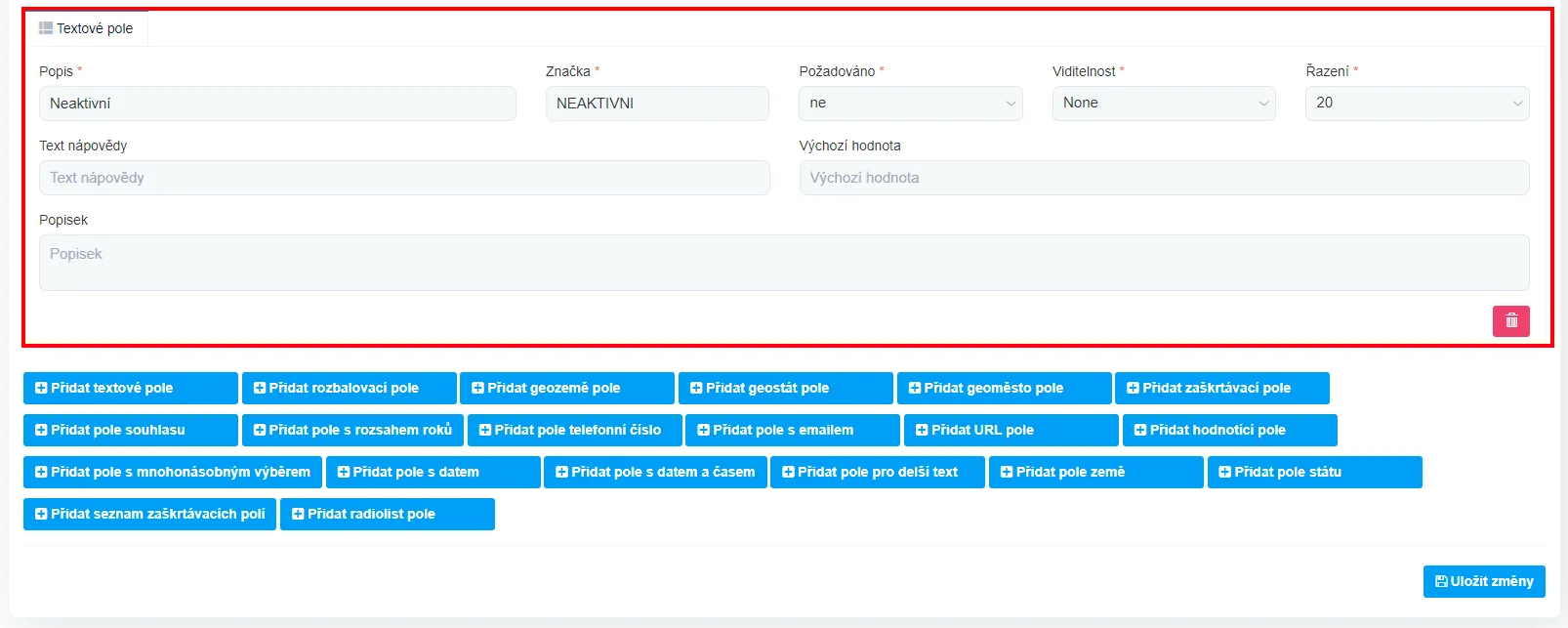1568x628 pixels.
Task: Add pole s emailem
Action: coord(792,430)
